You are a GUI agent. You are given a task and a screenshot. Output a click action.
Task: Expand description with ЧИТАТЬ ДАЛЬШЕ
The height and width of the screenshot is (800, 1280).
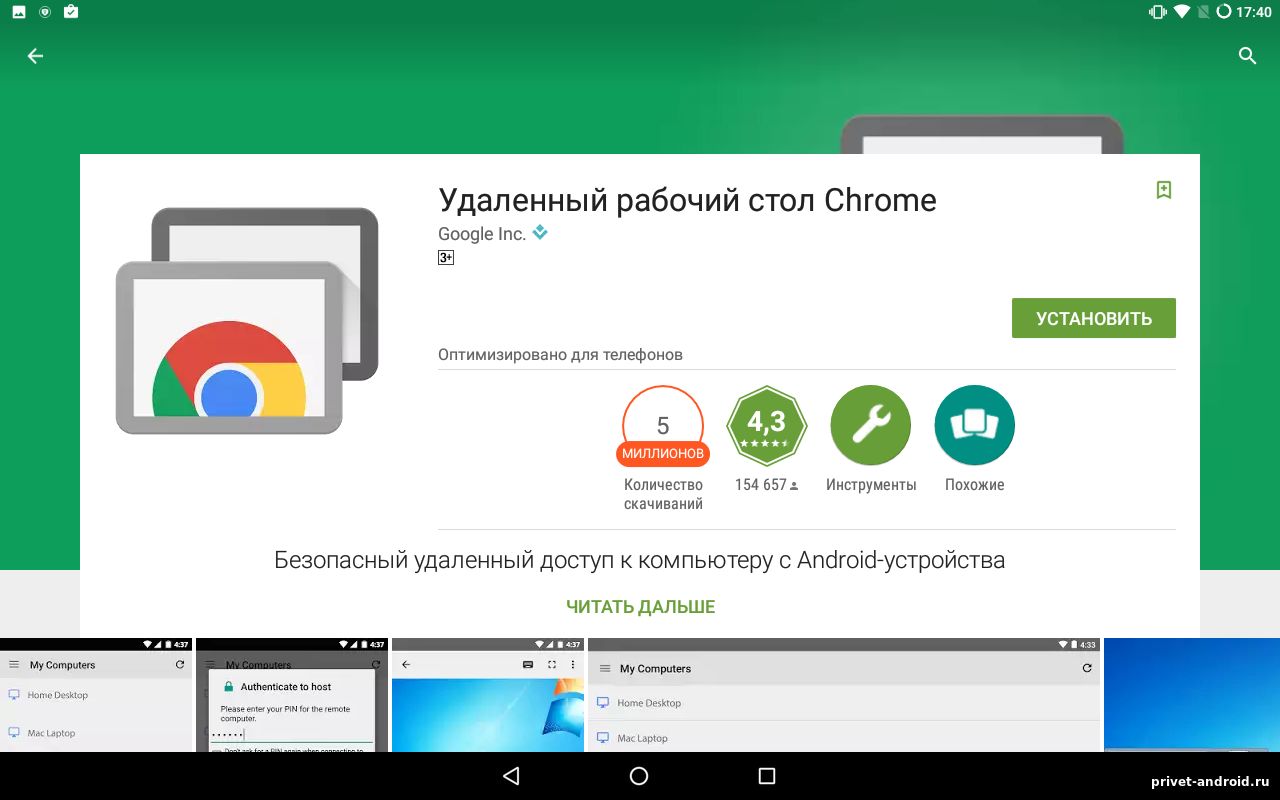(640, 607)
